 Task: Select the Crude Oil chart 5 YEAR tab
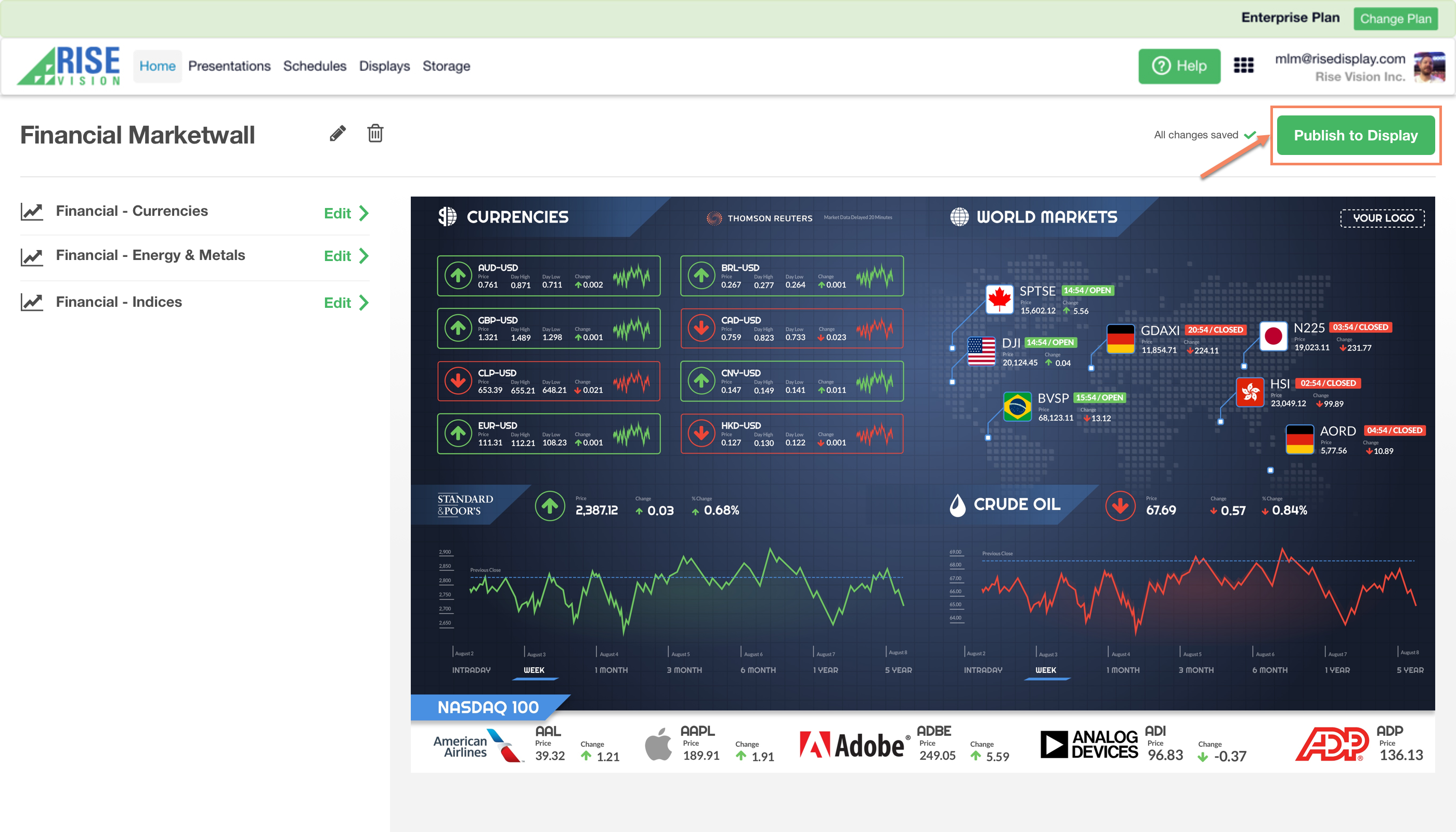tap(1410, 670)
